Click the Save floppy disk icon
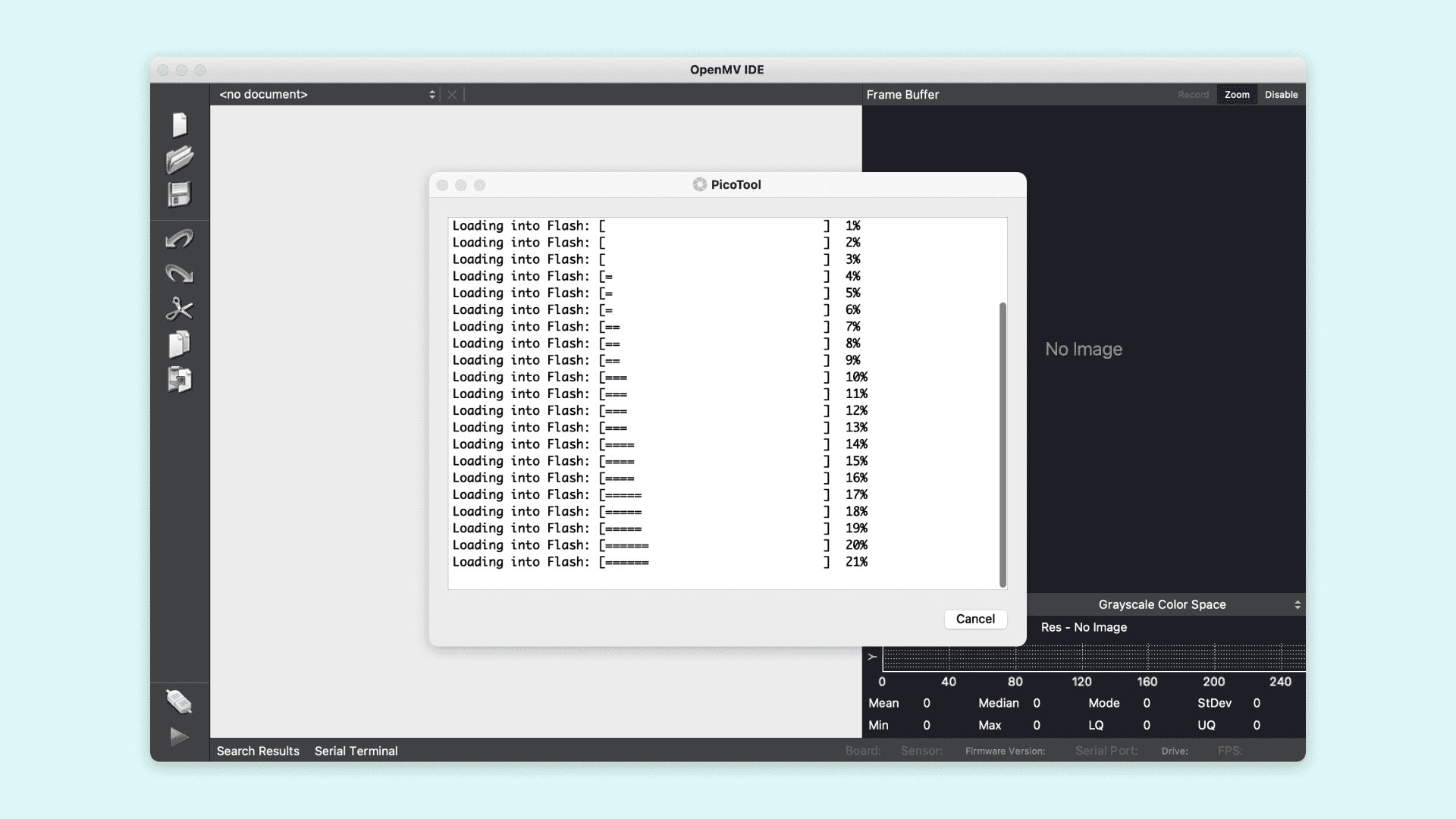Viewport: 1456px width, 819px height. [180, 195]
